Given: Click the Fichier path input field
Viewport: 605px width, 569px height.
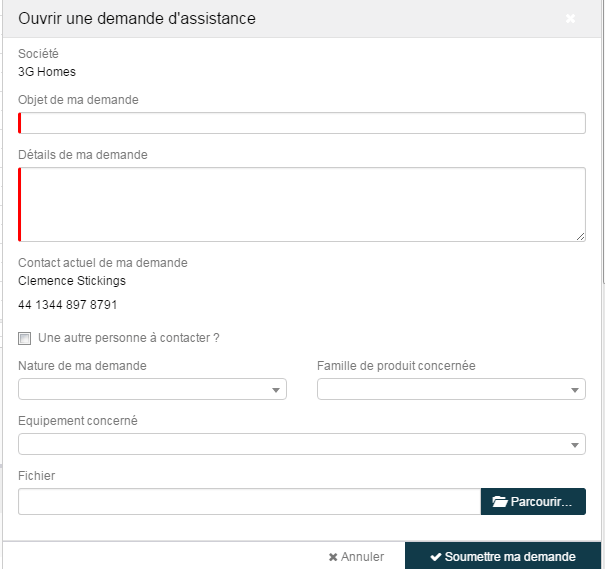Looking at the screenshot, I should click(x=249, y=501).
